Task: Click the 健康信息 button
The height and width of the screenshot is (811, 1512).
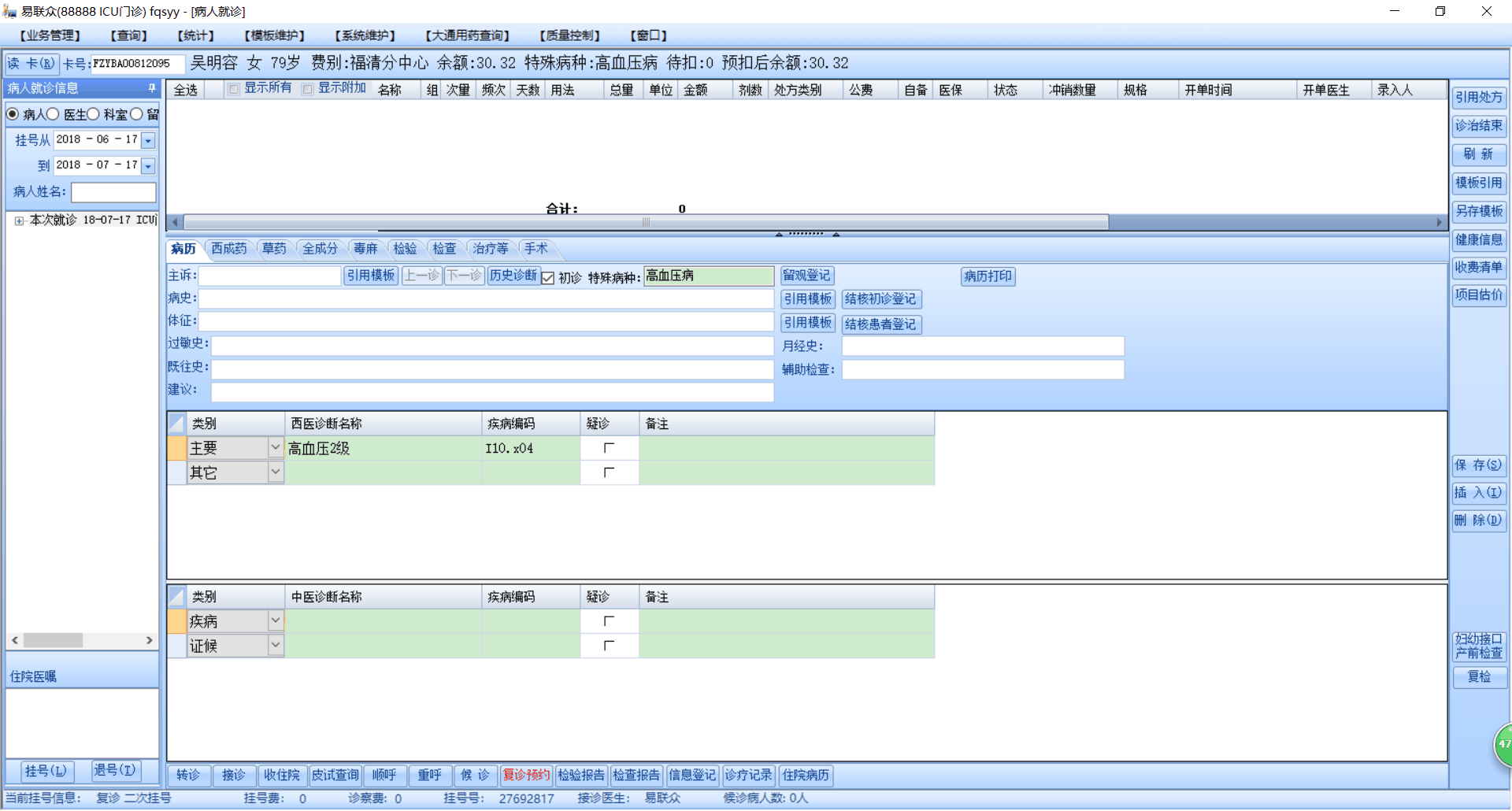Action: 1479,239
